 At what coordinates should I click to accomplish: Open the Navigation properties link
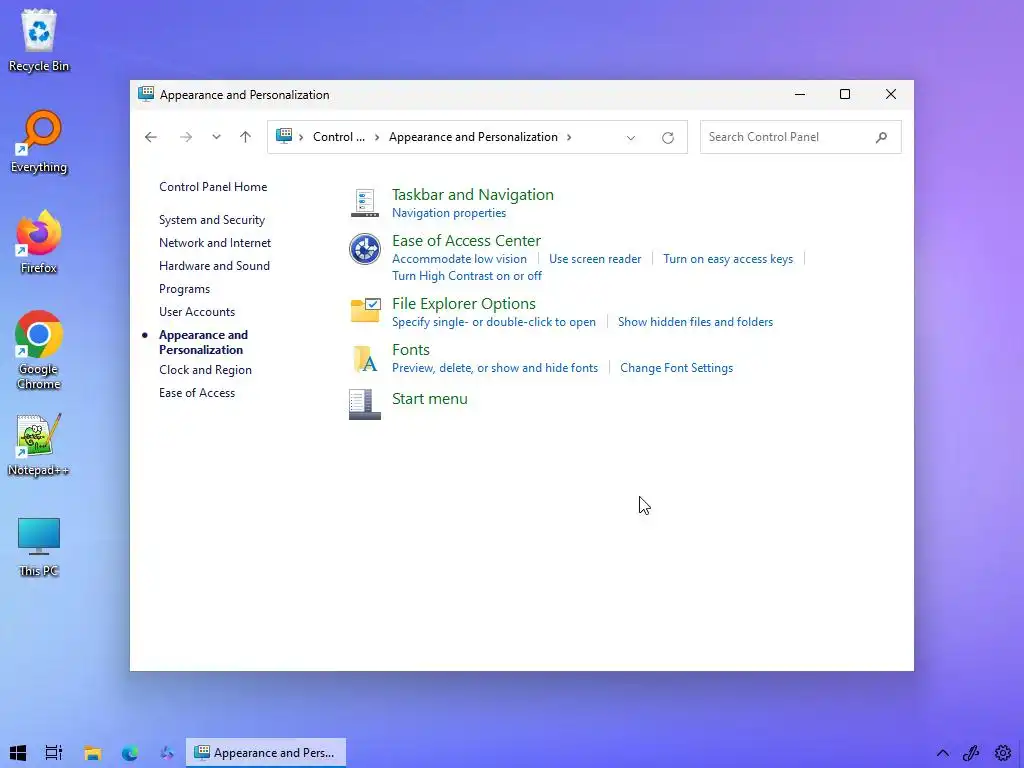[449, 213]
